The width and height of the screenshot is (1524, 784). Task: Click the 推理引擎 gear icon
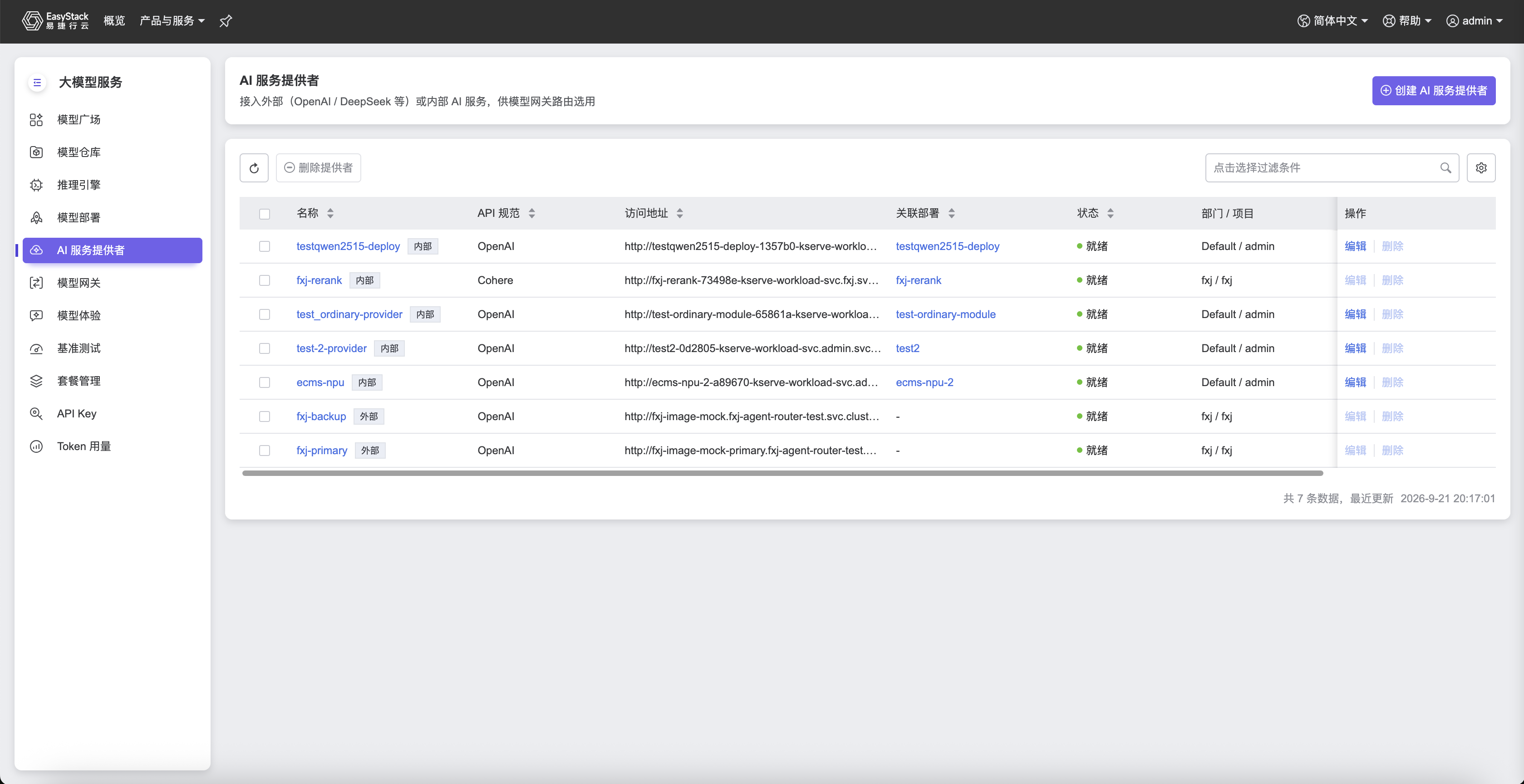36,185
